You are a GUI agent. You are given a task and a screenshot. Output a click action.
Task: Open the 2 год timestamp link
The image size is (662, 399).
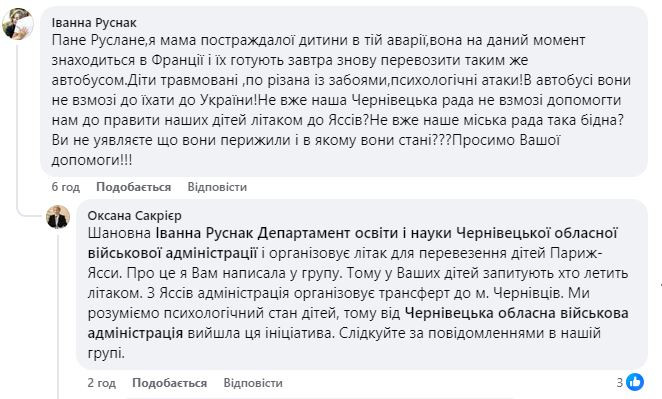click(x=101, y=383)
